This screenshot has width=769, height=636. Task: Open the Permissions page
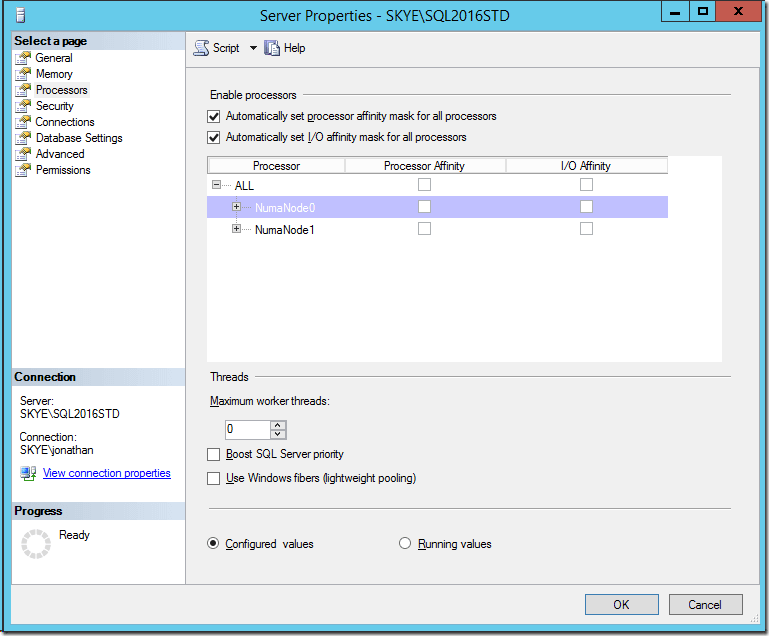point(63,170)
